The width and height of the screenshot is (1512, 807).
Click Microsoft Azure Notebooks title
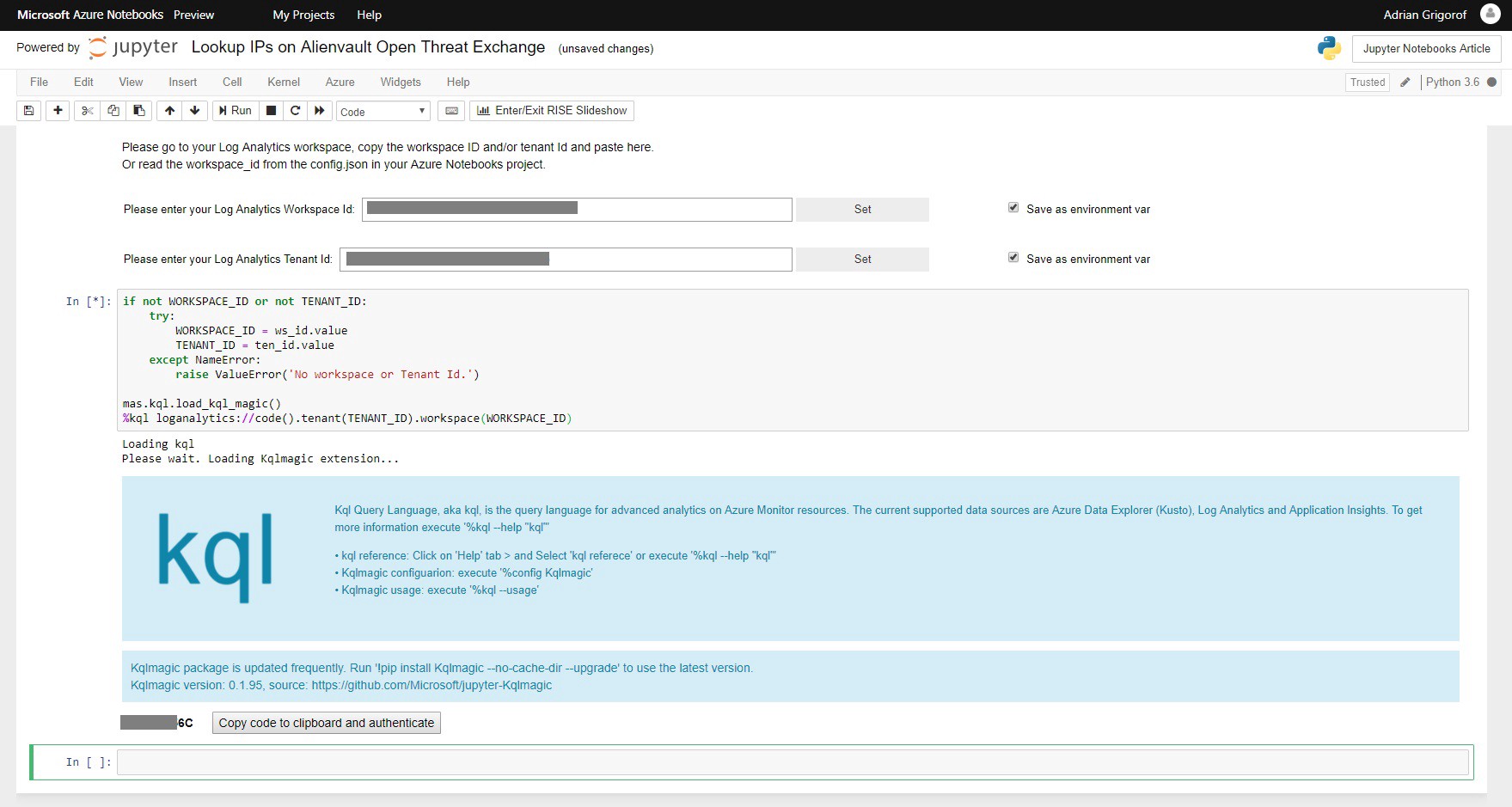pos(90,15)
